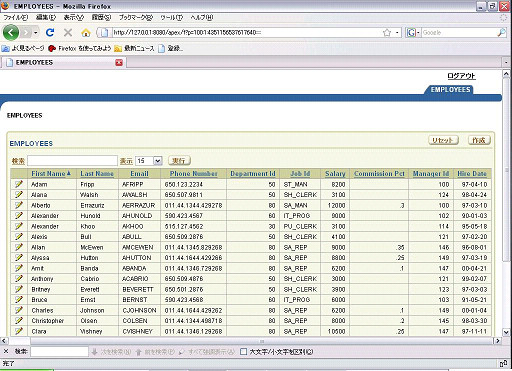Click the find-previous up arrow in find bar
The height and width of the screenshot is (371, 512).
pos(139,352)
